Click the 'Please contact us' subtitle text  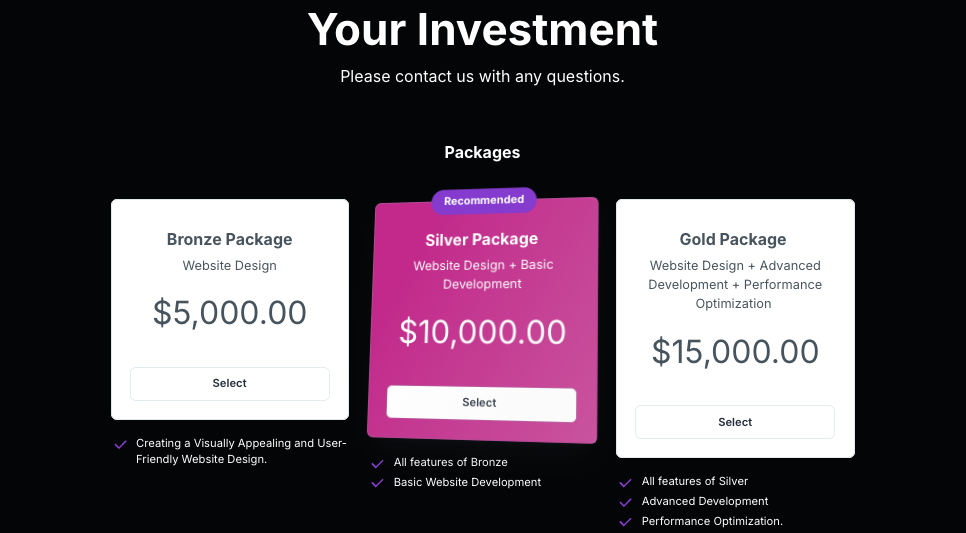pos(482,76)
